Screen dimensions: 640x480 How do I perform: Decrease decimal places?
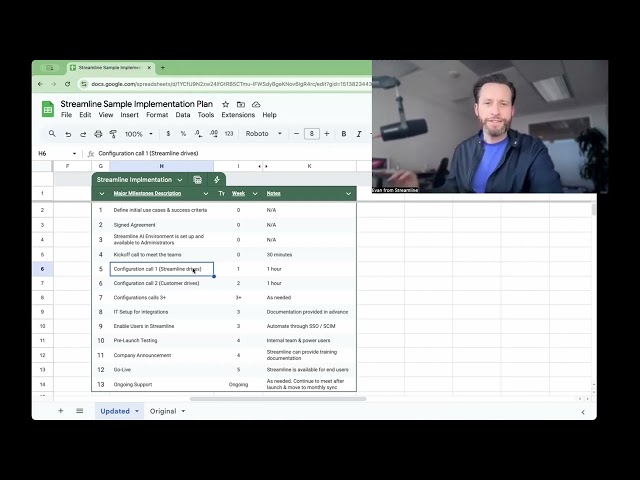[x=198, y=133]
